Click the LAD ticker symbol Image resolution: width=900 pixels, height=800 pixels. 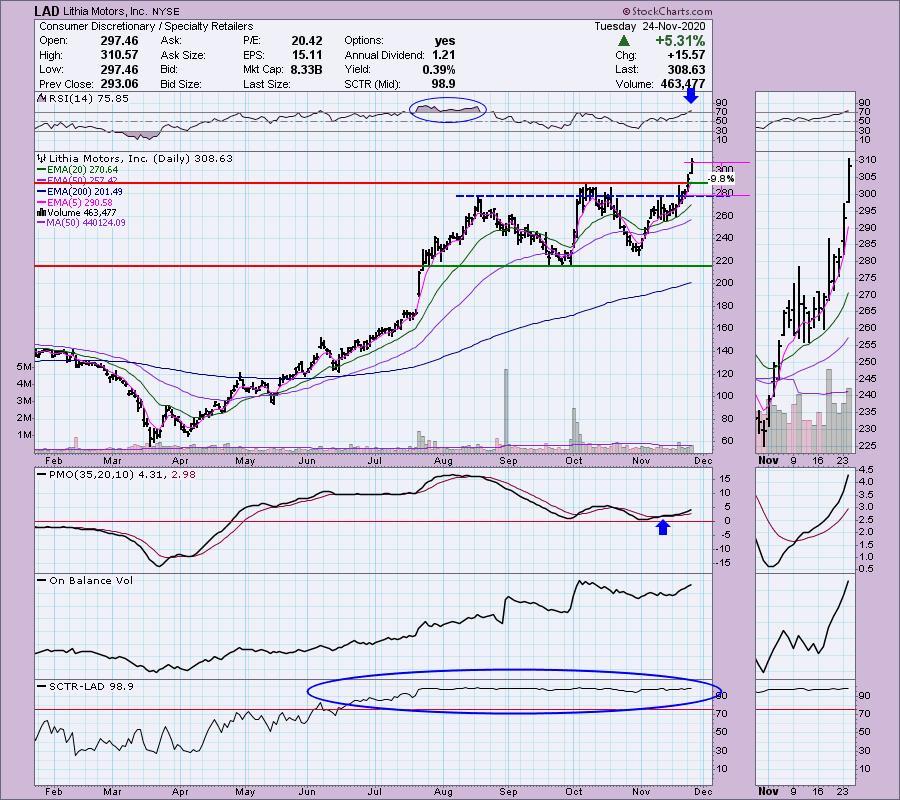[46, 11]
